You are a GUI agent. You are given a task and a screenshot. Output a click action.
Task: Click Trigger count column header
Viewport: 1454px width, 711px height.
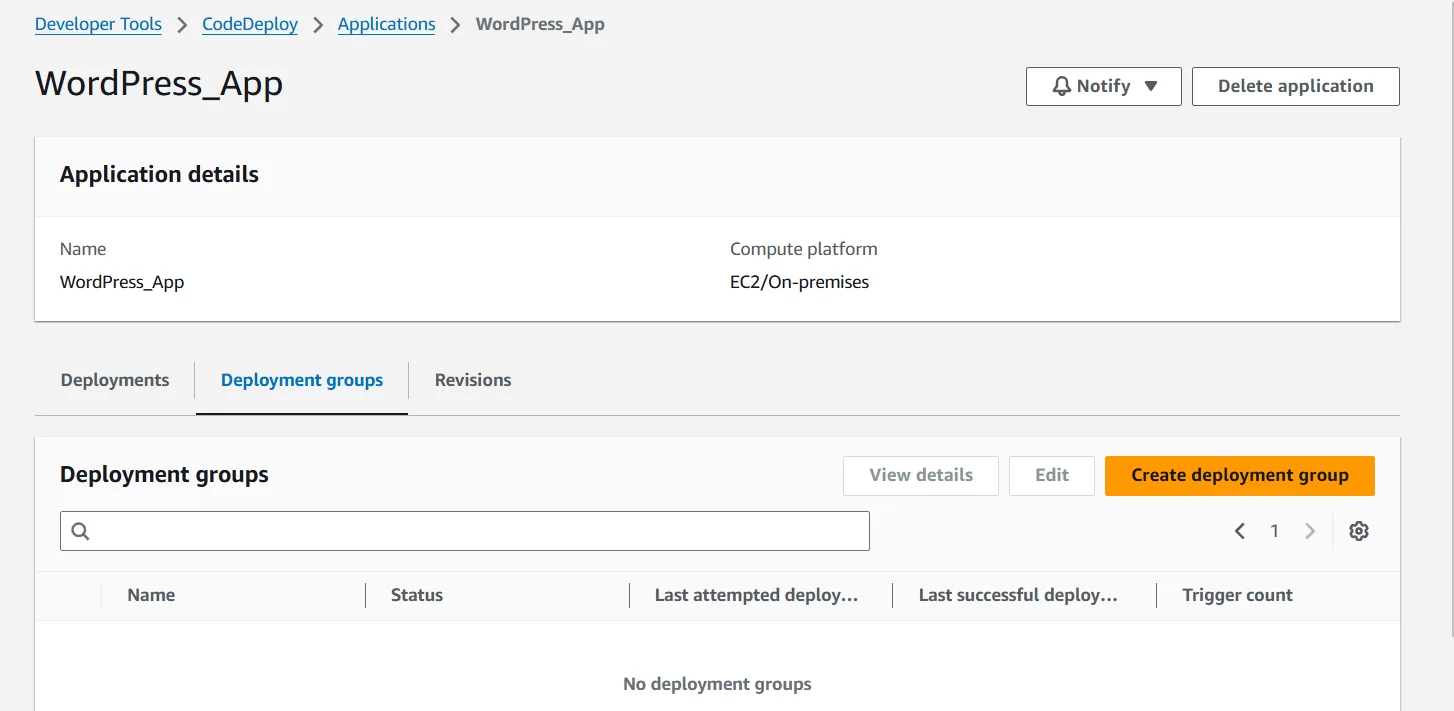[x=1238, y=595]
